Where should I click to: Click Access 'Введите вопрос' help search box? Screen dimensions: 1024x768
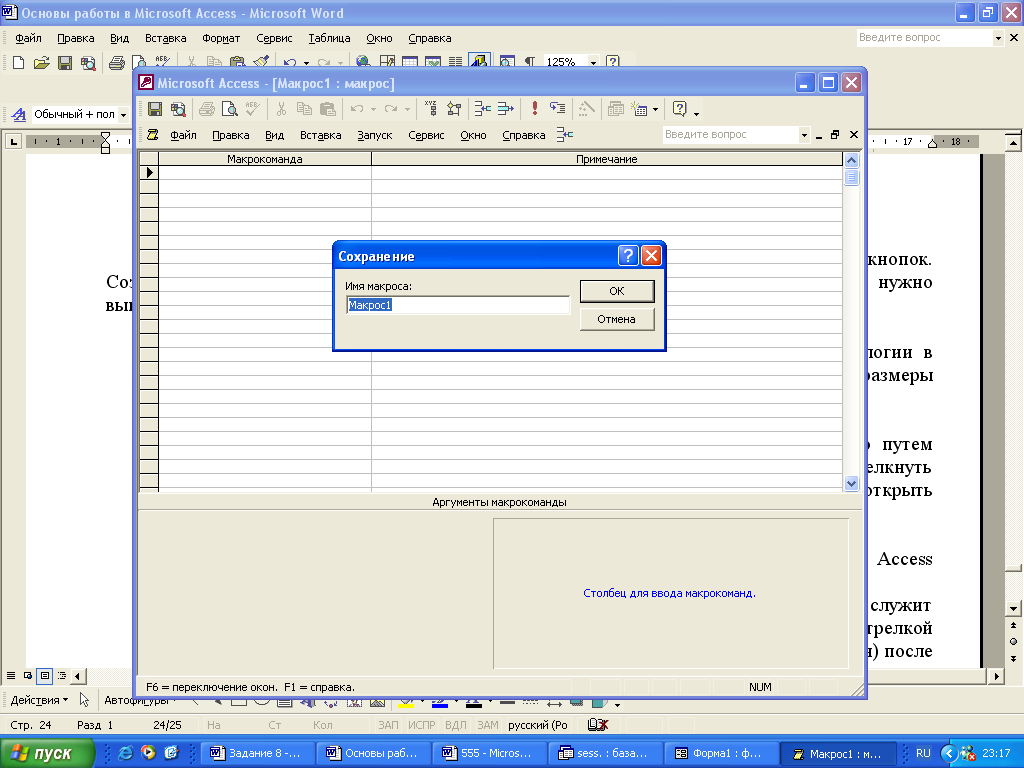tap(730, 135)
